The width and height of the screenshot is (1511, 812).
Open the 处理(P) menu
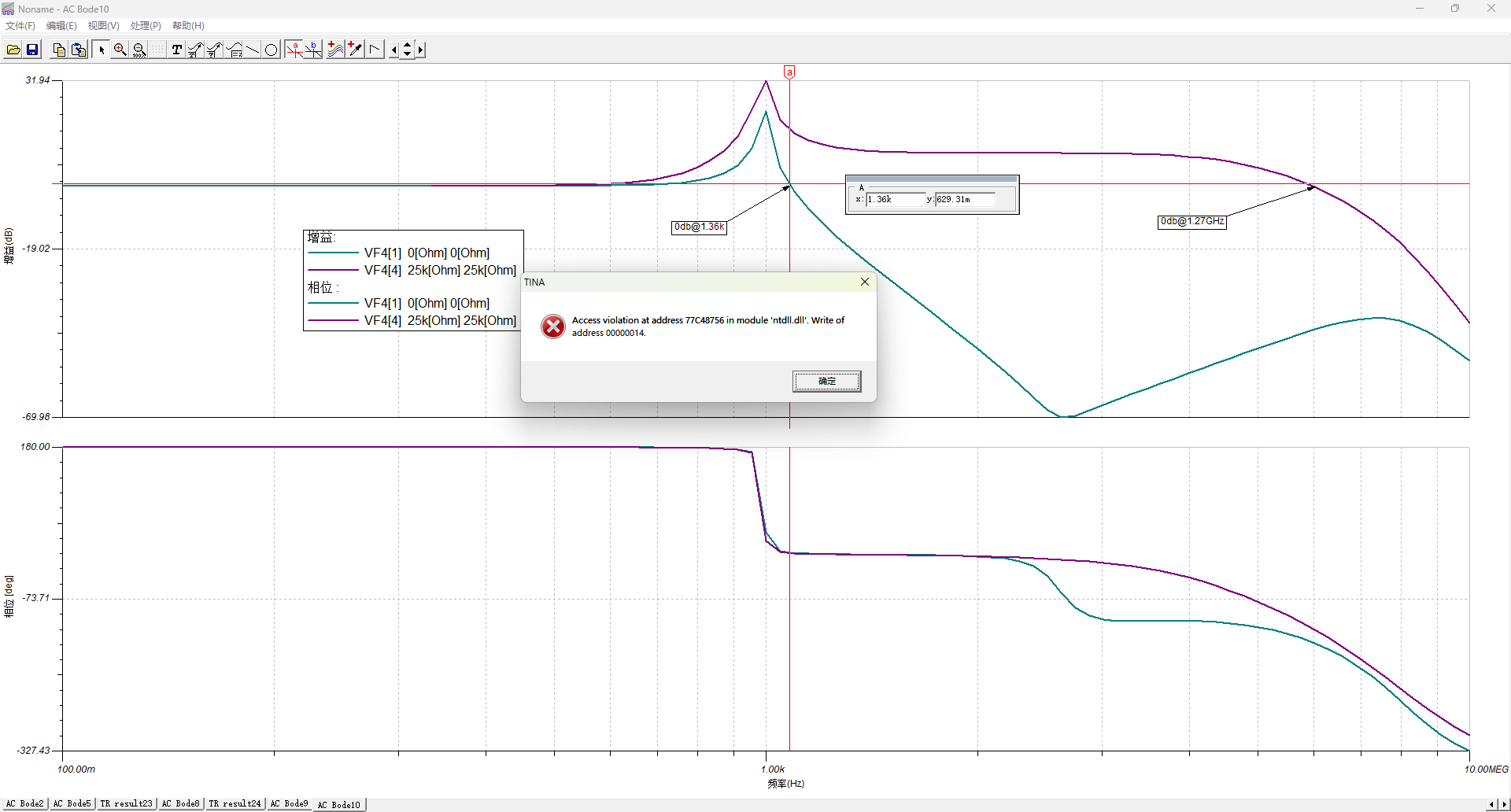146,26
